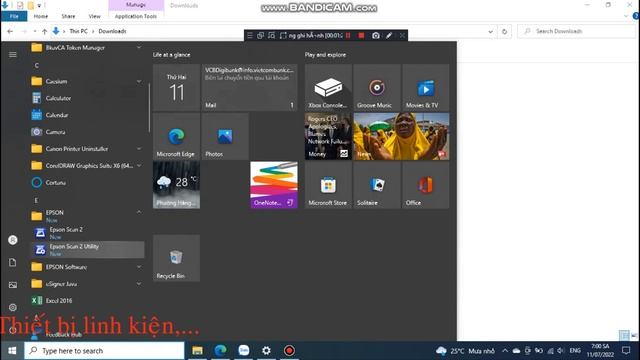
Task: Click This PC in the breadcrumb path
Action: pyautogui.click(x=78, y=31)
